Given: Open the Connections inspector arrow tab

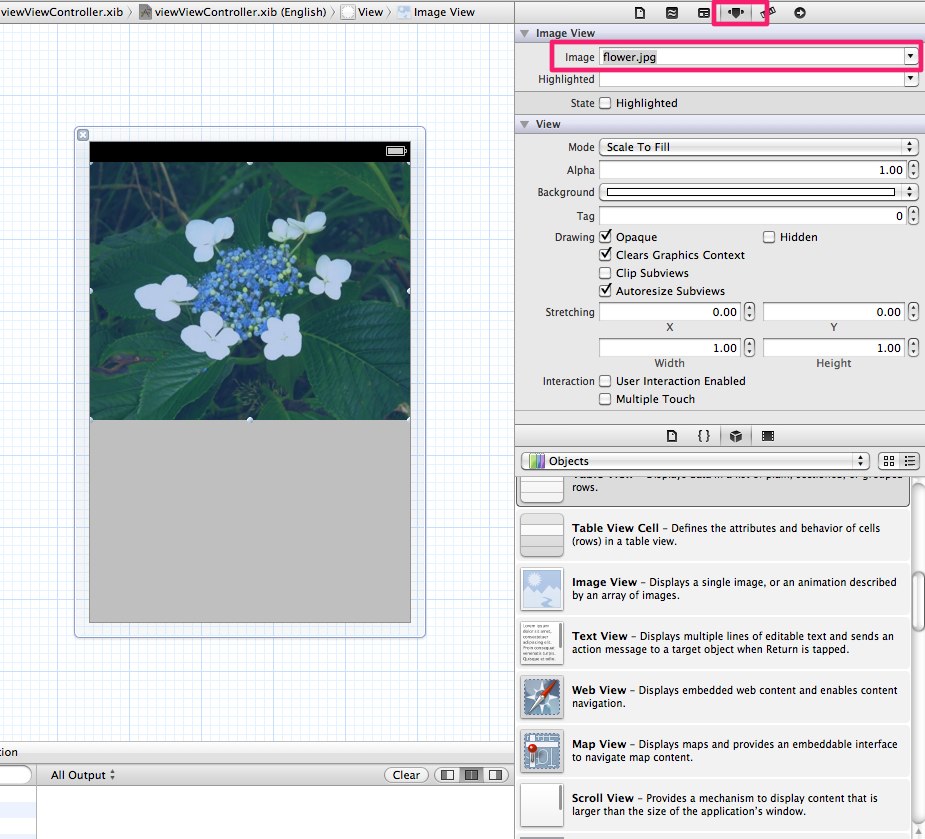Looking at the screenshot, I should [x=799, y=12].
